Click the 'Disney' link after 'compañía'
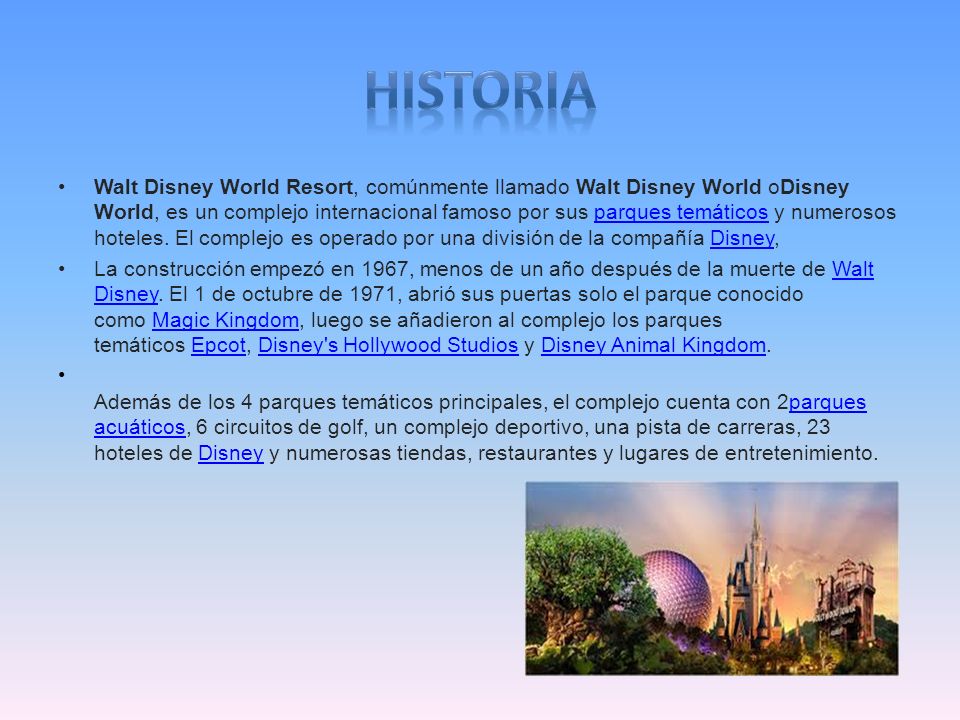This screenshot has height=720, width=960. (742, 238)
